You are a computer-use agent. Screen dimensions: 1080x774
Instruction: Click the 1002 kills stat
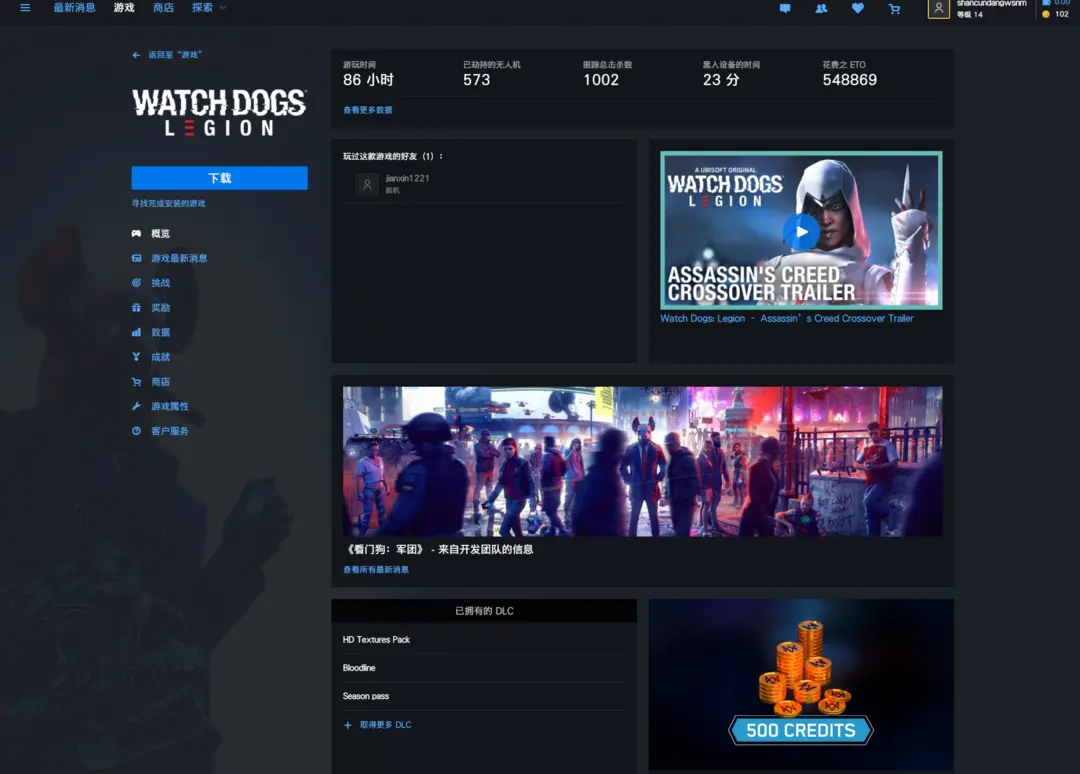601,80
